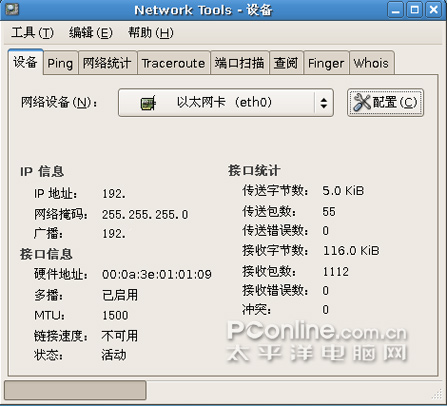Click the combo box up-down arrows

pyautogui.click(x=323, y=102)
